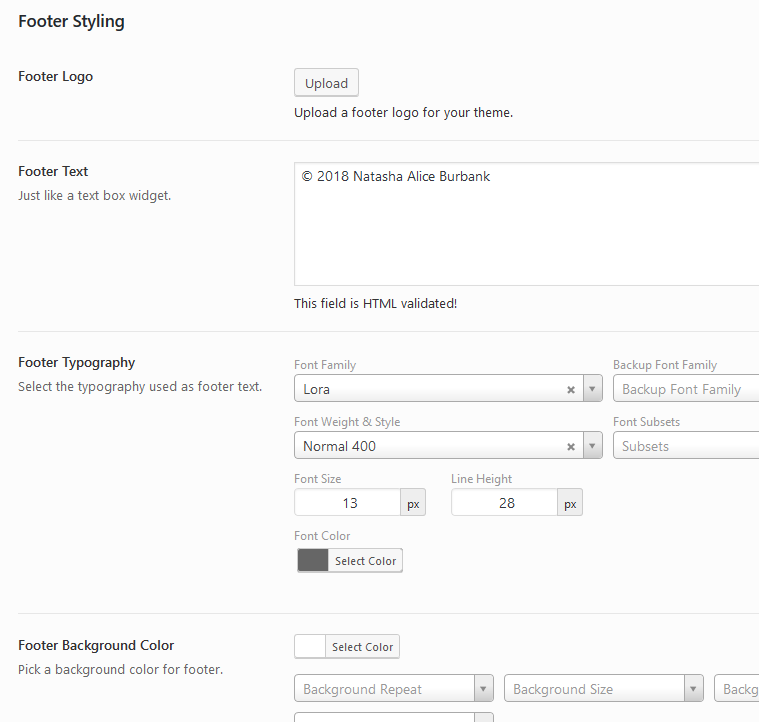The width and height of the screenshot is (759, 722).
Task: Click the white footer background color swatch
Action: click(310, 647)
